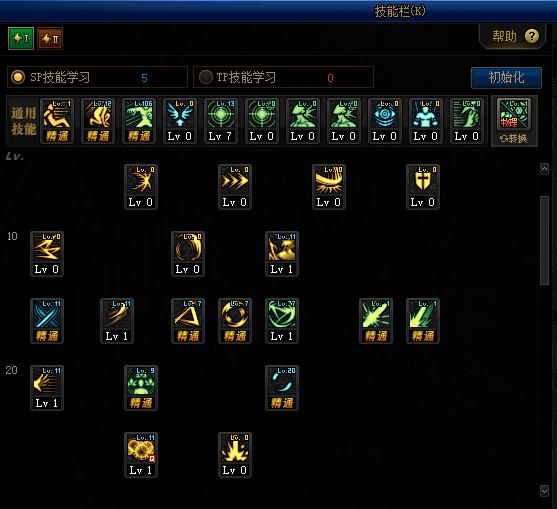Click the 初始化 reset button
The width and height of the screenshot is (557, 509).
506,77
